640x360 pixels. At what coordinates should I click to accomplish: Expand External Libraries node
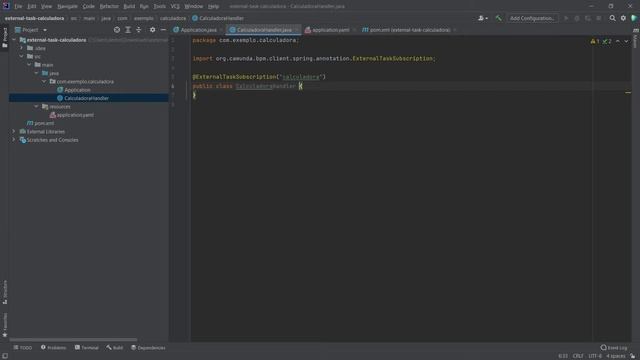pos(14,131)
